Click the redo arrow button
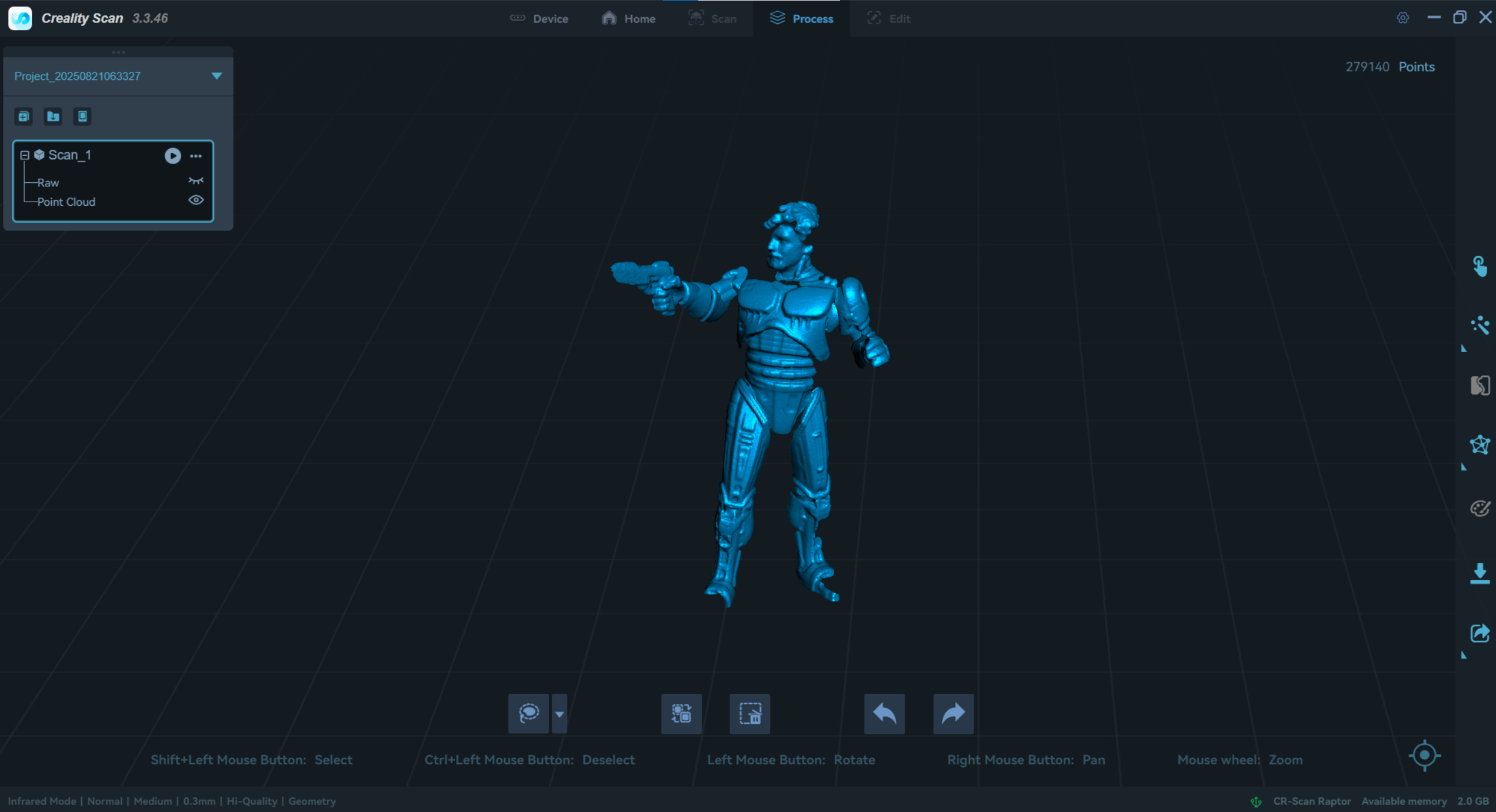1496x812 pixels. point(953,713)
